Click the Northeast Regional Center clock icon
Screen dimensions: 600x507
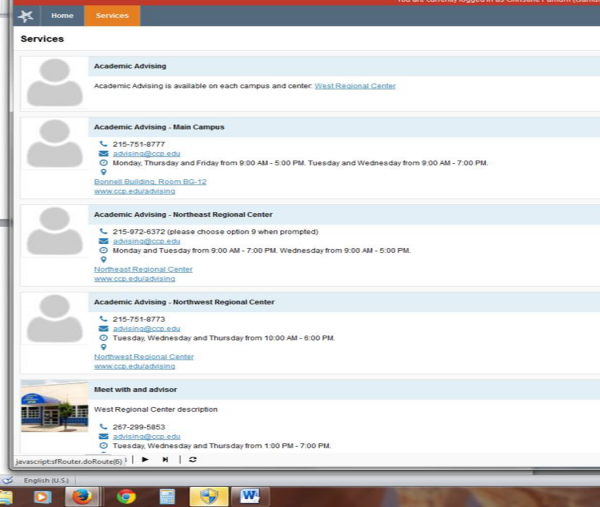(103, 251)
